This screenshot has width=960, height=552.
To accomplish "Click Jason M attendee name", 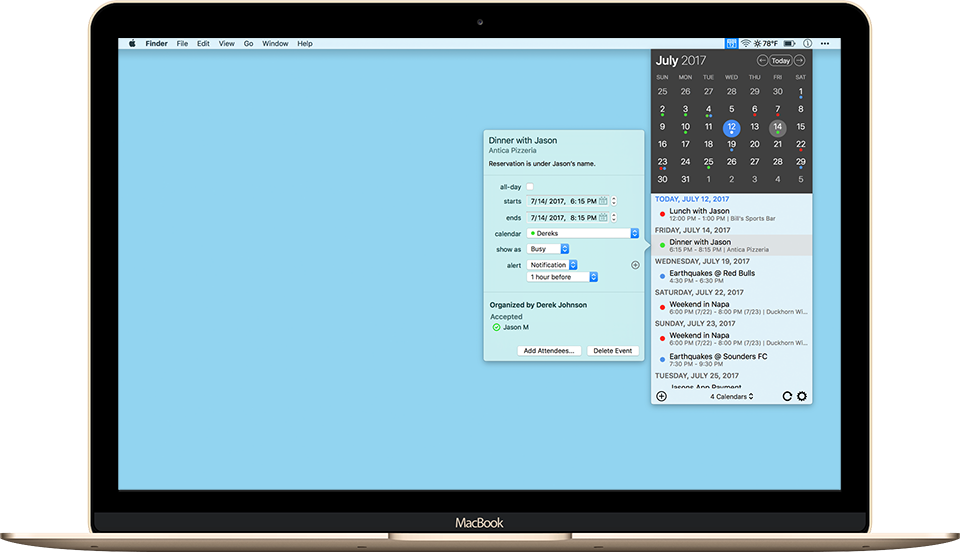I will [516, 327].
